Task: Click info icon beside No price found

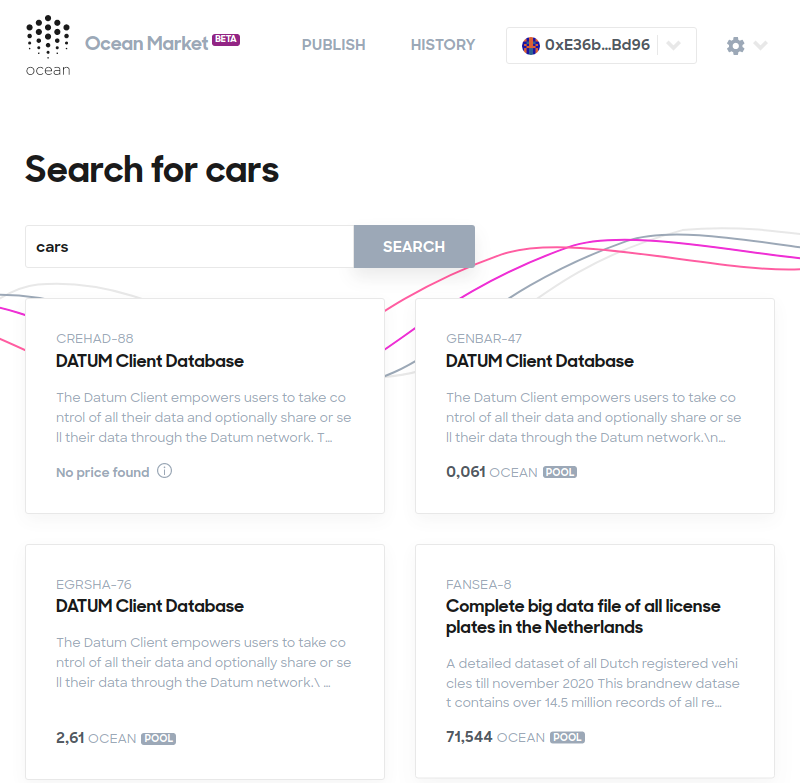Action: click(x=164, y=471)
